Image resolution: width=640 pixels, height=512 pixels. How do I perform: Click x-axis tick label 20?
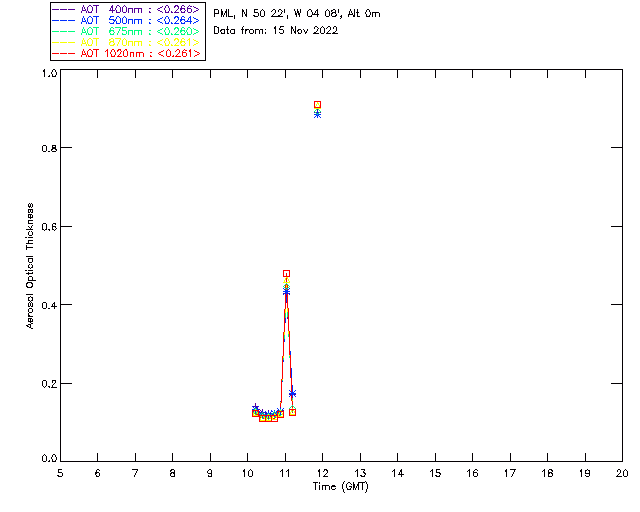622,473
